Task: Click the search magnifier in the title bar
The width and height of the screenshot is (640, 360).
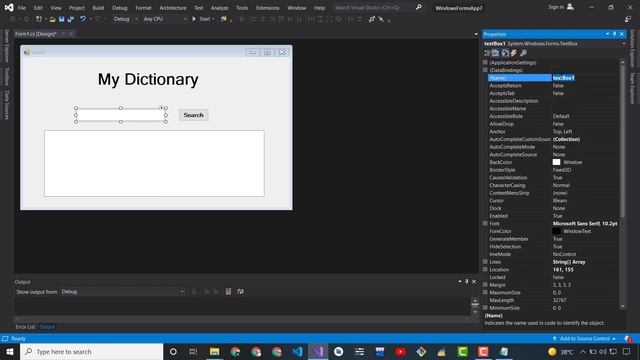Action: [419, 7]
